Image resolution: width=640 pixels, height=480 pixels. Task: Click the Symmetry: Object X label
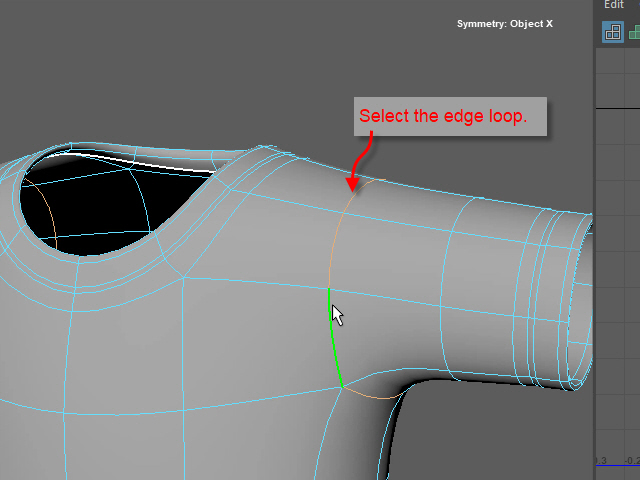pos(504,23)
